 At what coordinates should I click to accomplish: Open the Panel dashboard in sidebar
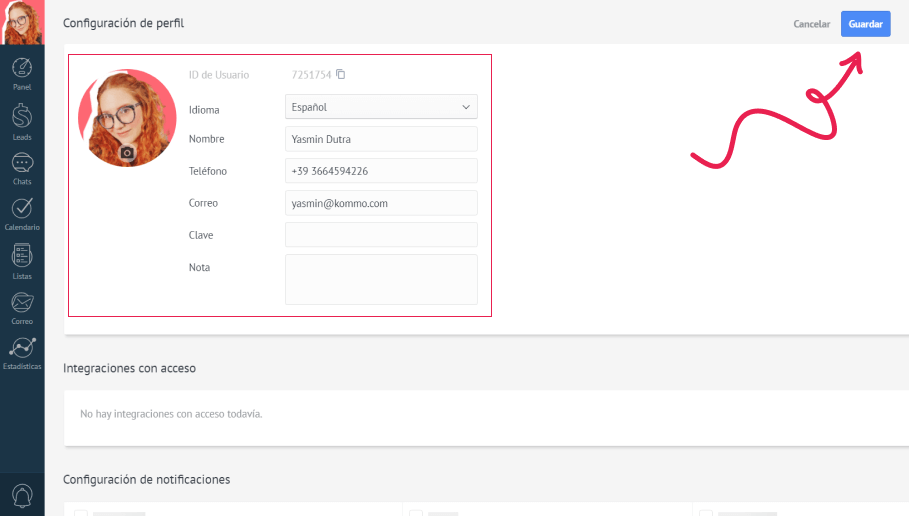[x=22, y=73]
